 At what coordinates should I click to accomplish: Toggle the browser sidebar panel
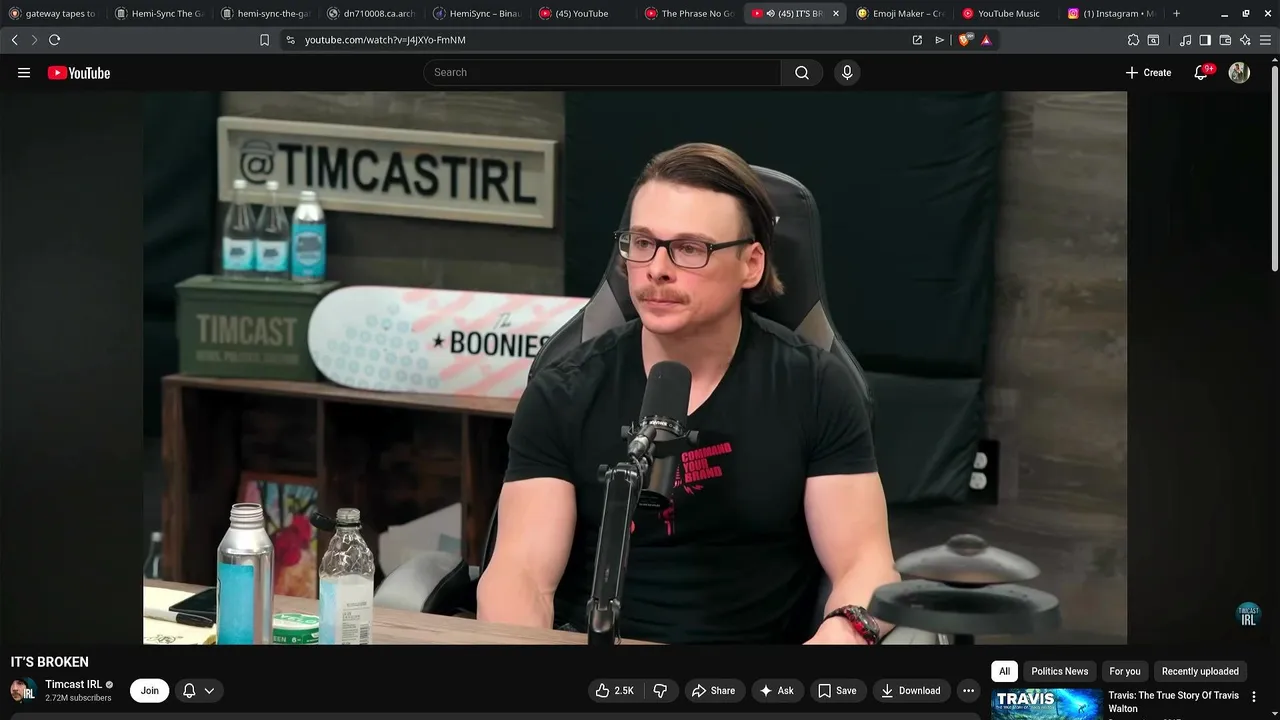(1205, 40)
